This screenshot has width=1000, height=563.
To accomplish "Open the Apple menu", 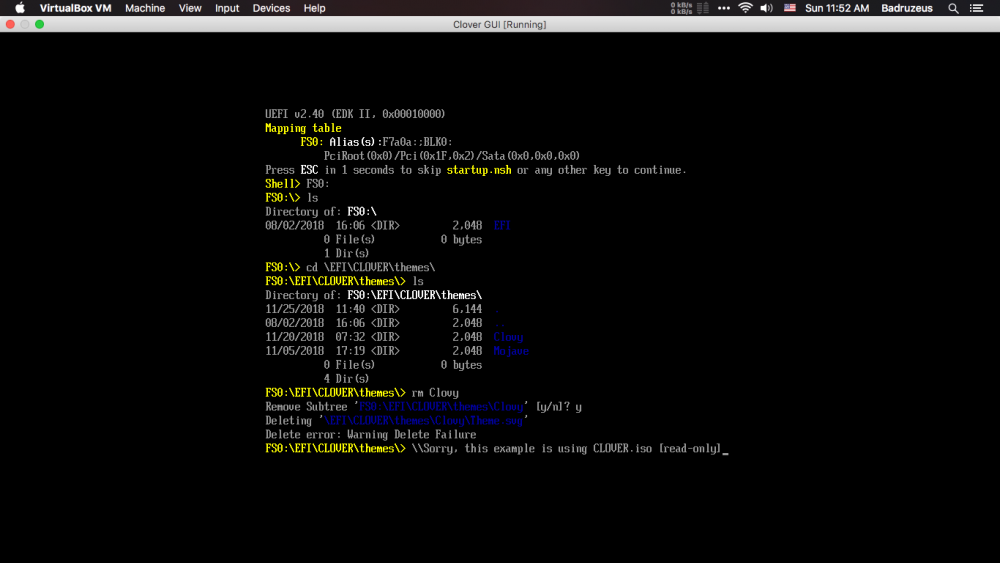I will [x=20, y=8].
